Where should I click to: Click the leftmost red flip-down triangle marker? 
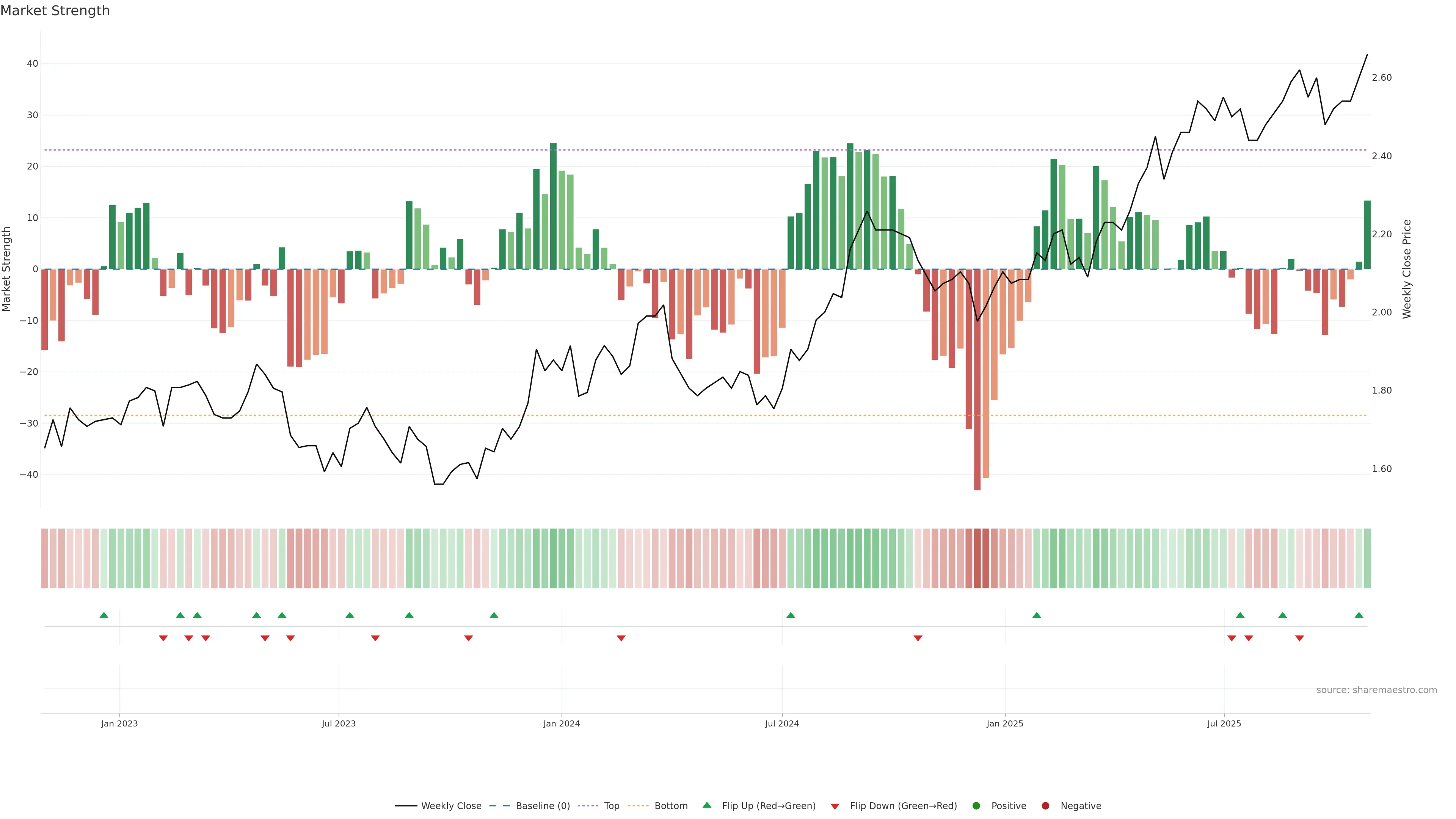[163, 638]
